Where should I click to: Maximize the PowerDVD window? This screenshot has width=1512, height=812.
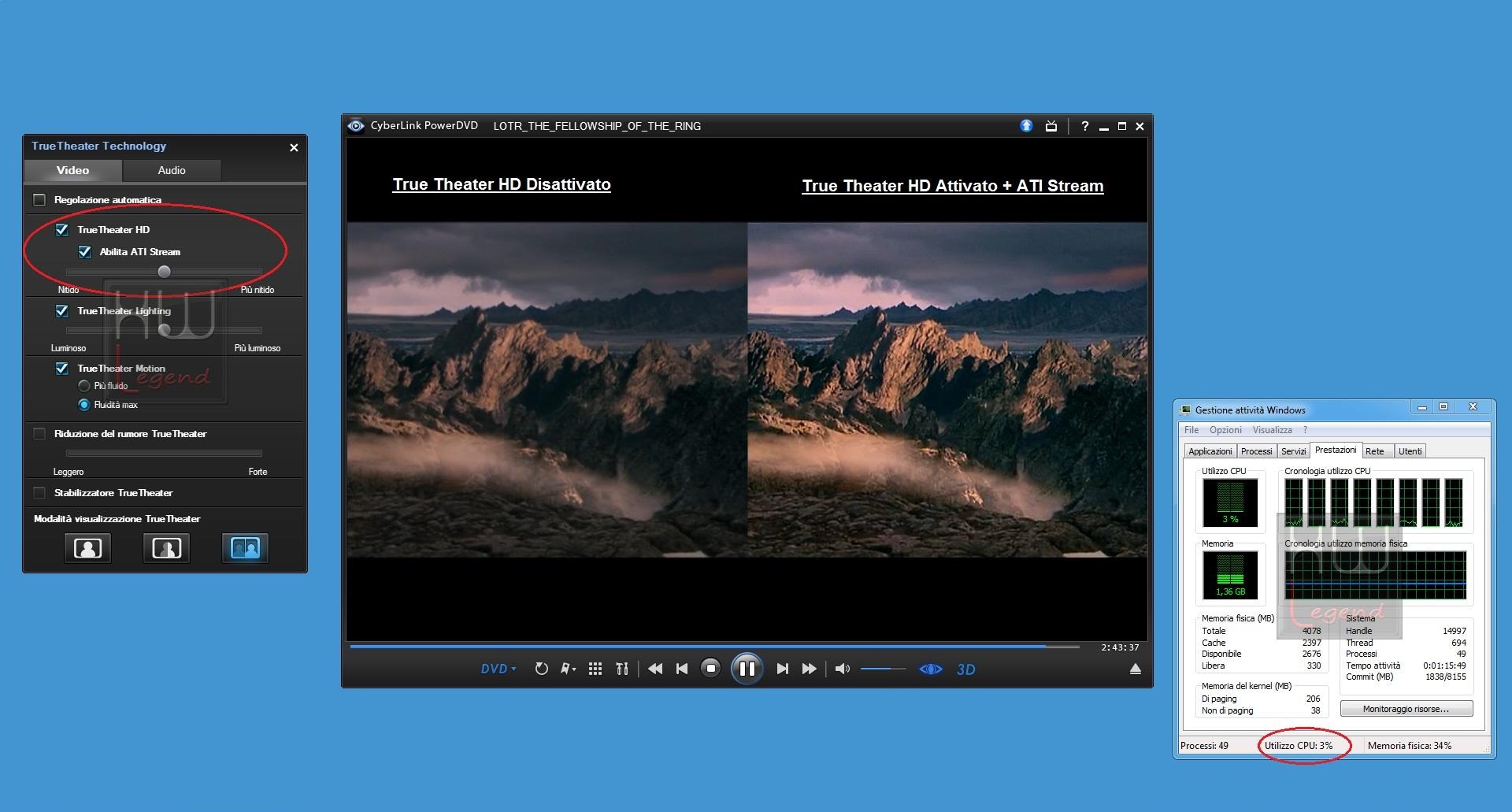coord(1122,126)
